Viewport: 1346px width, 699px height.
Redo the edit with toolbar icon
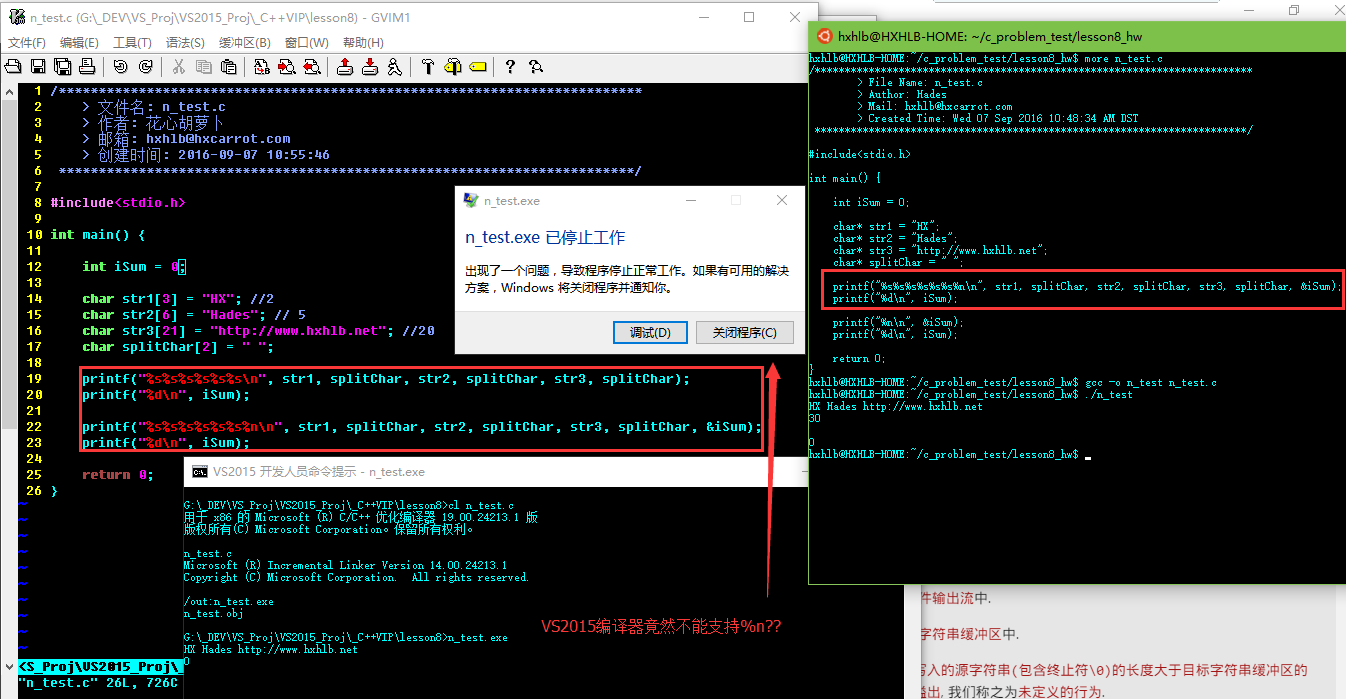(145, 67)
